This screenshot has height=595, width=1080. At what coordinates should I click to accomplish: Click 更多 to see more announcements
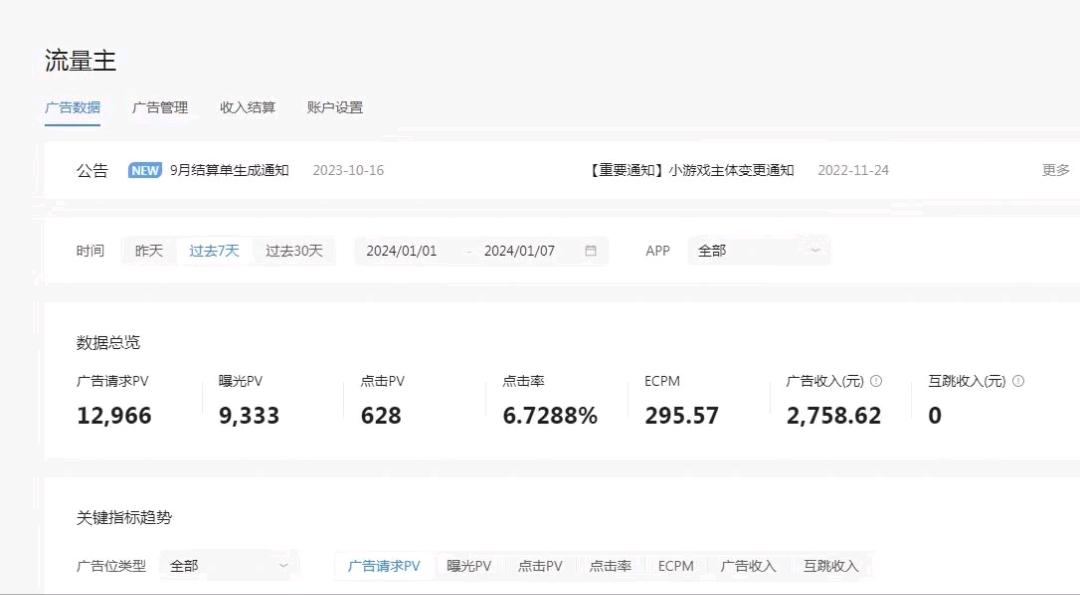click(1055, 170)
